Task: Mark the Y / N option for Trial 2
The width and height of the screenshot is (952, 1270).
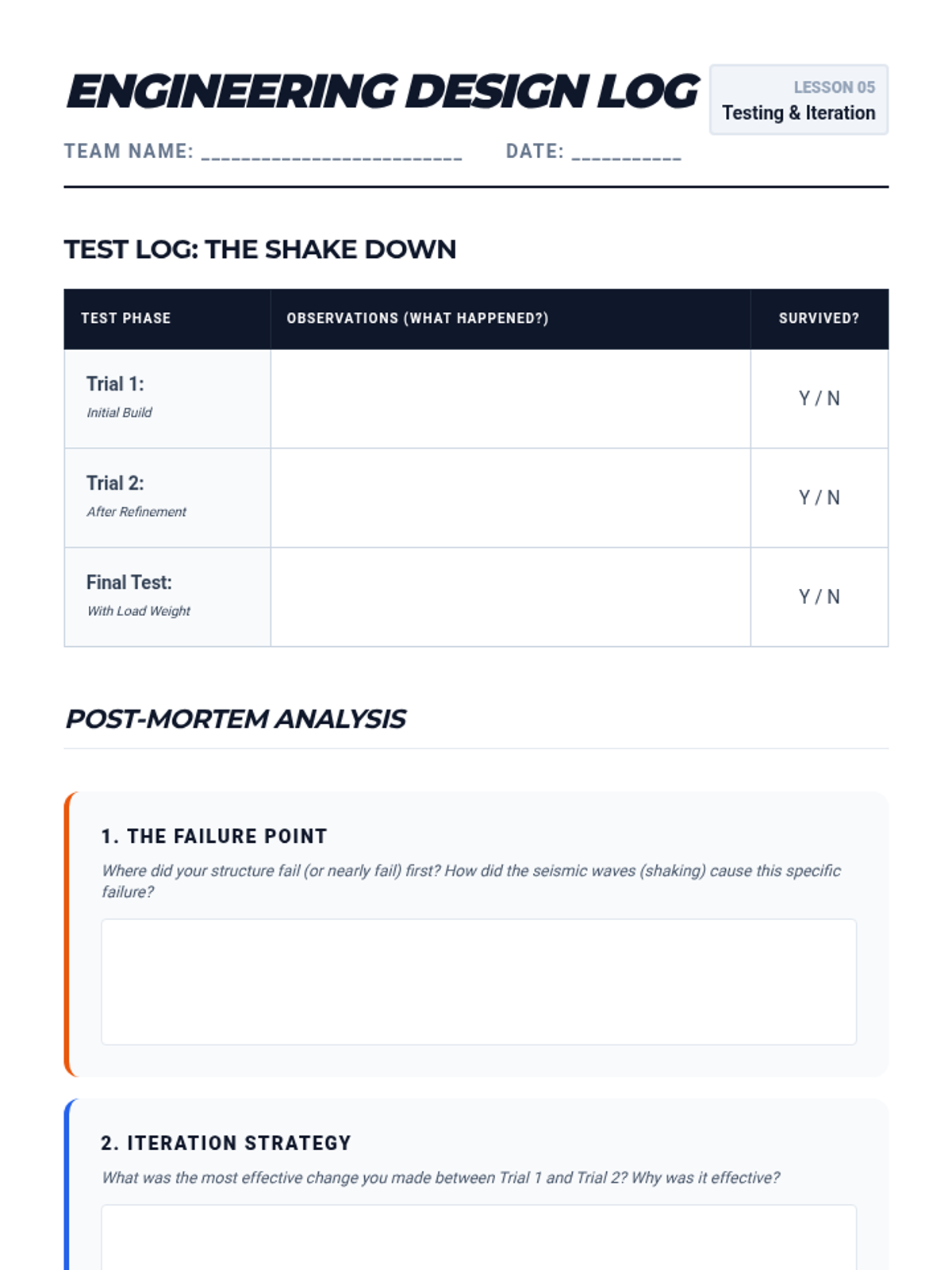Action: 819,498
